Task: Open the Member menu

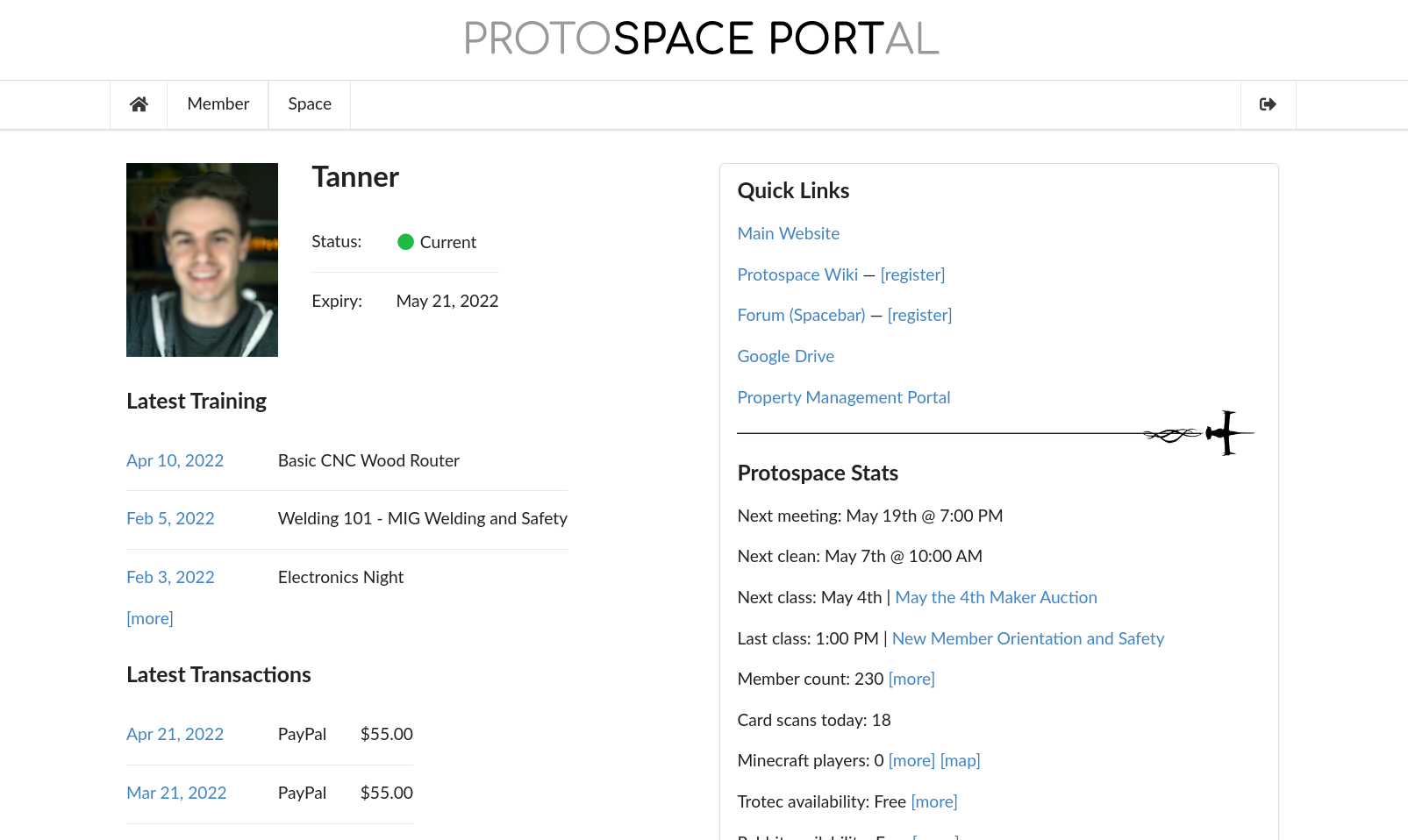Action: click(x=218, y=104)
